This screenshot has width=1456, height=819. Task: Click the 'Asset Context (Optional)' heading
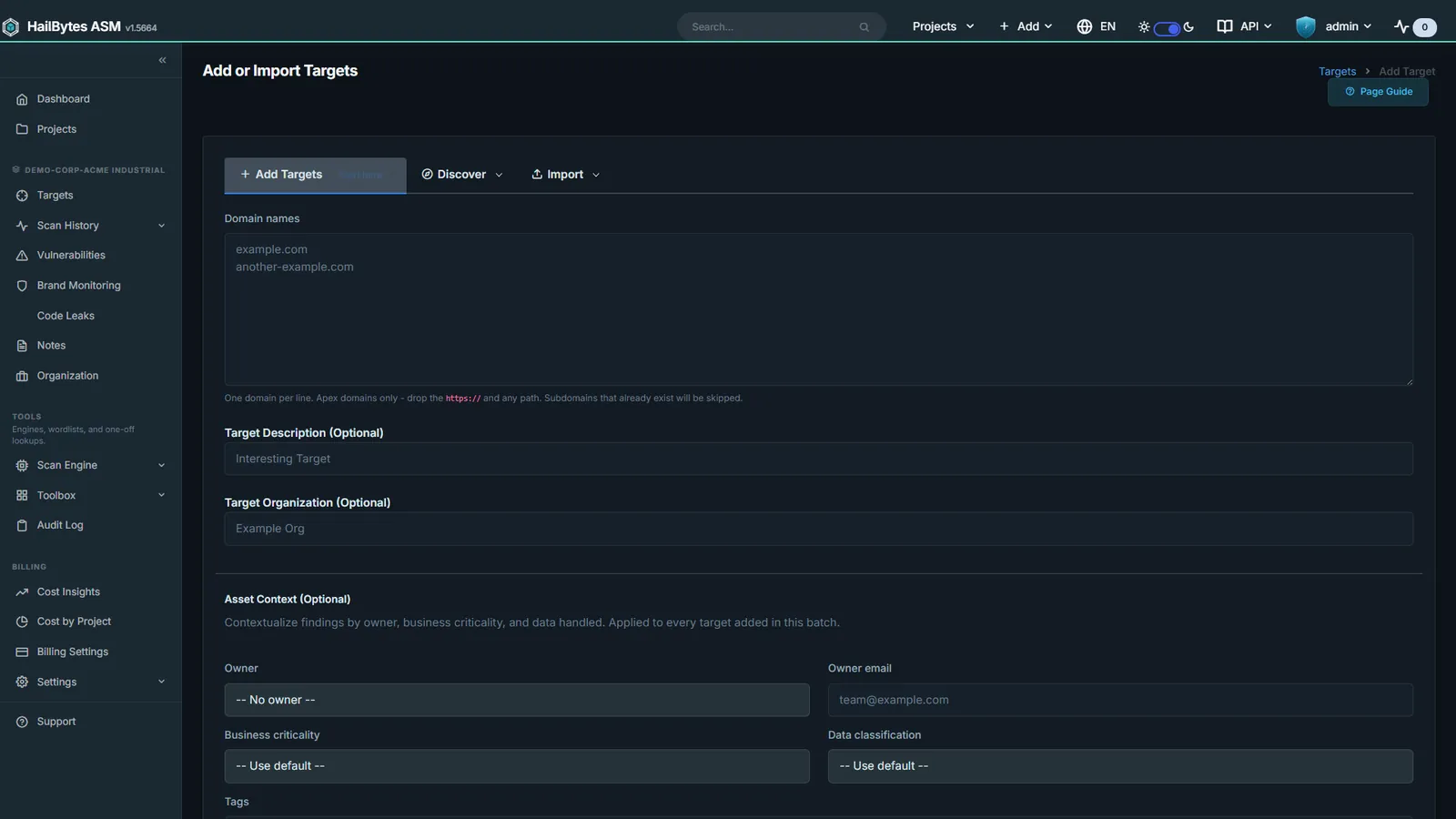[288, 599]
